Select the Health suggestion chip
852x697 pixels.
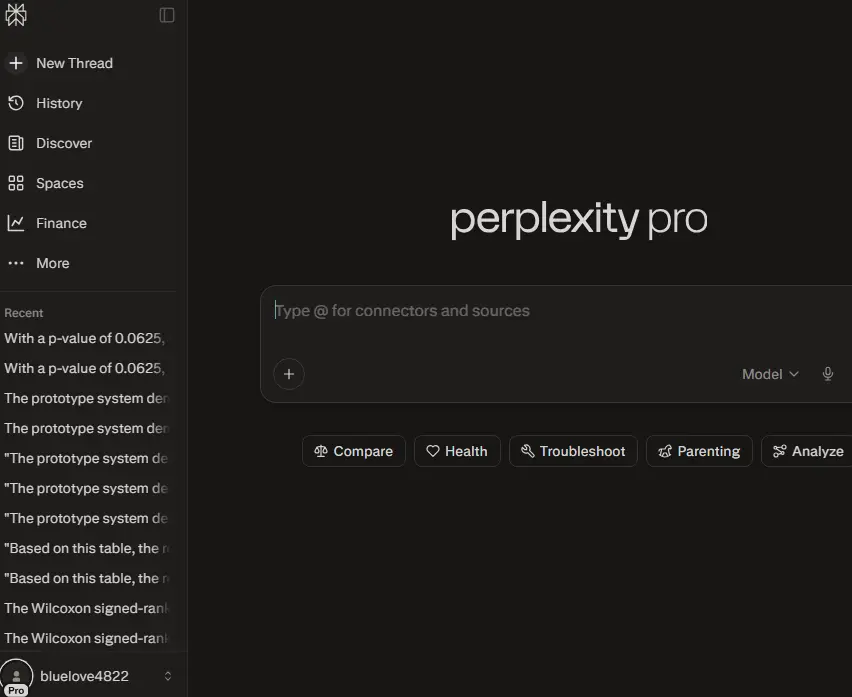[x=457, y=451]
